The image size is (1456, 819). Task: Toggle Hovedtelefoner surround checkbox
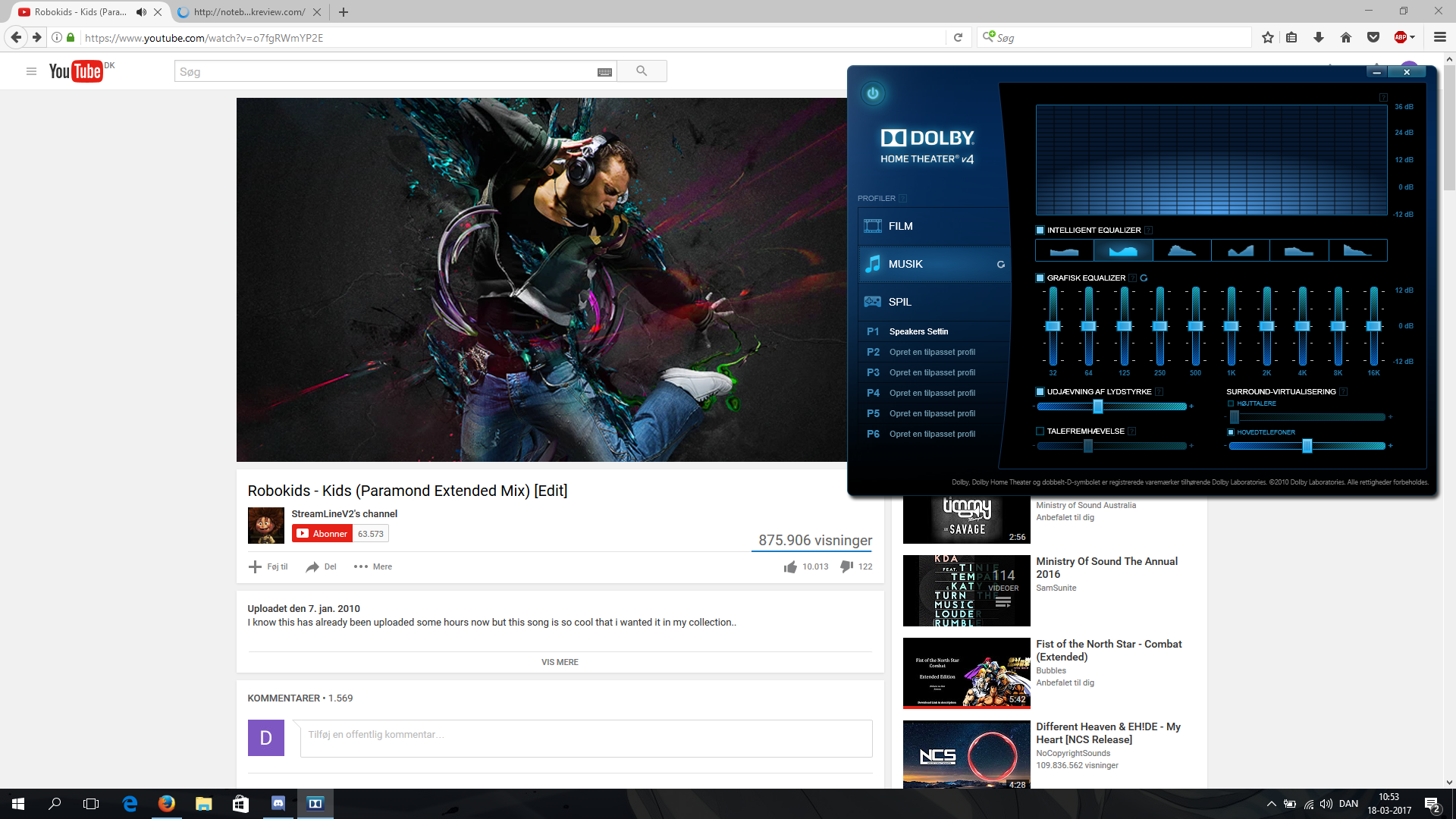pos(1231,432)
